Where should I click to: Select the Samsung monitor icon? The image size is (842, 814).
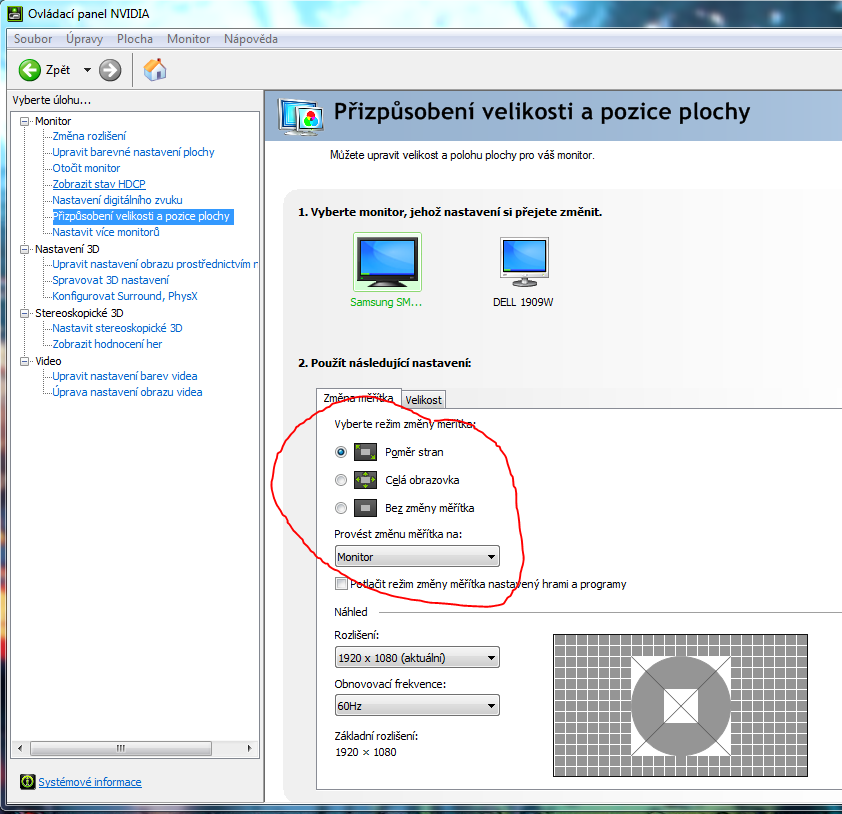(x=387, y=262)
